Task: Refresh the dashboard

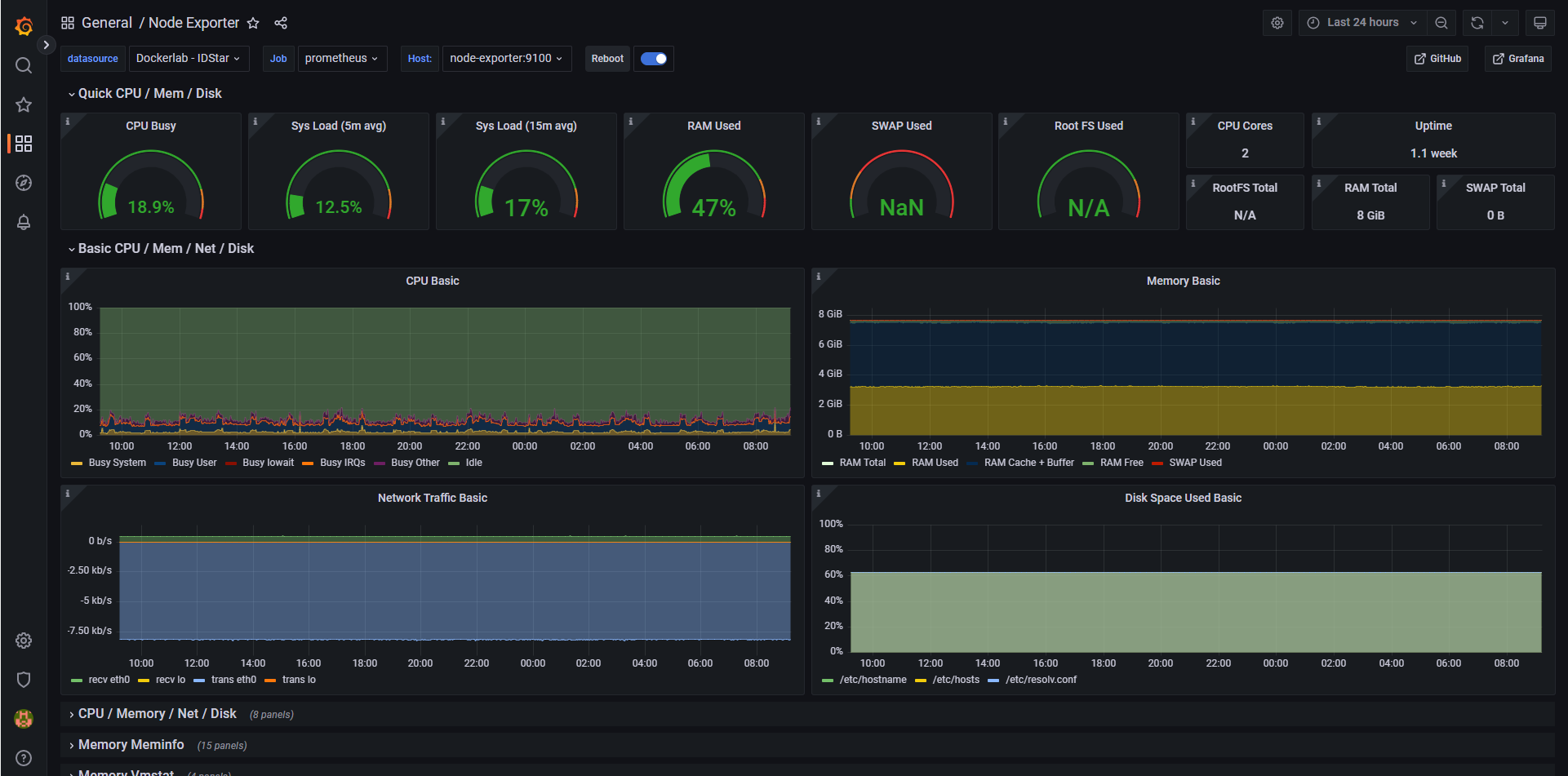Action: pyautogui.click(x=1477, y=23)
